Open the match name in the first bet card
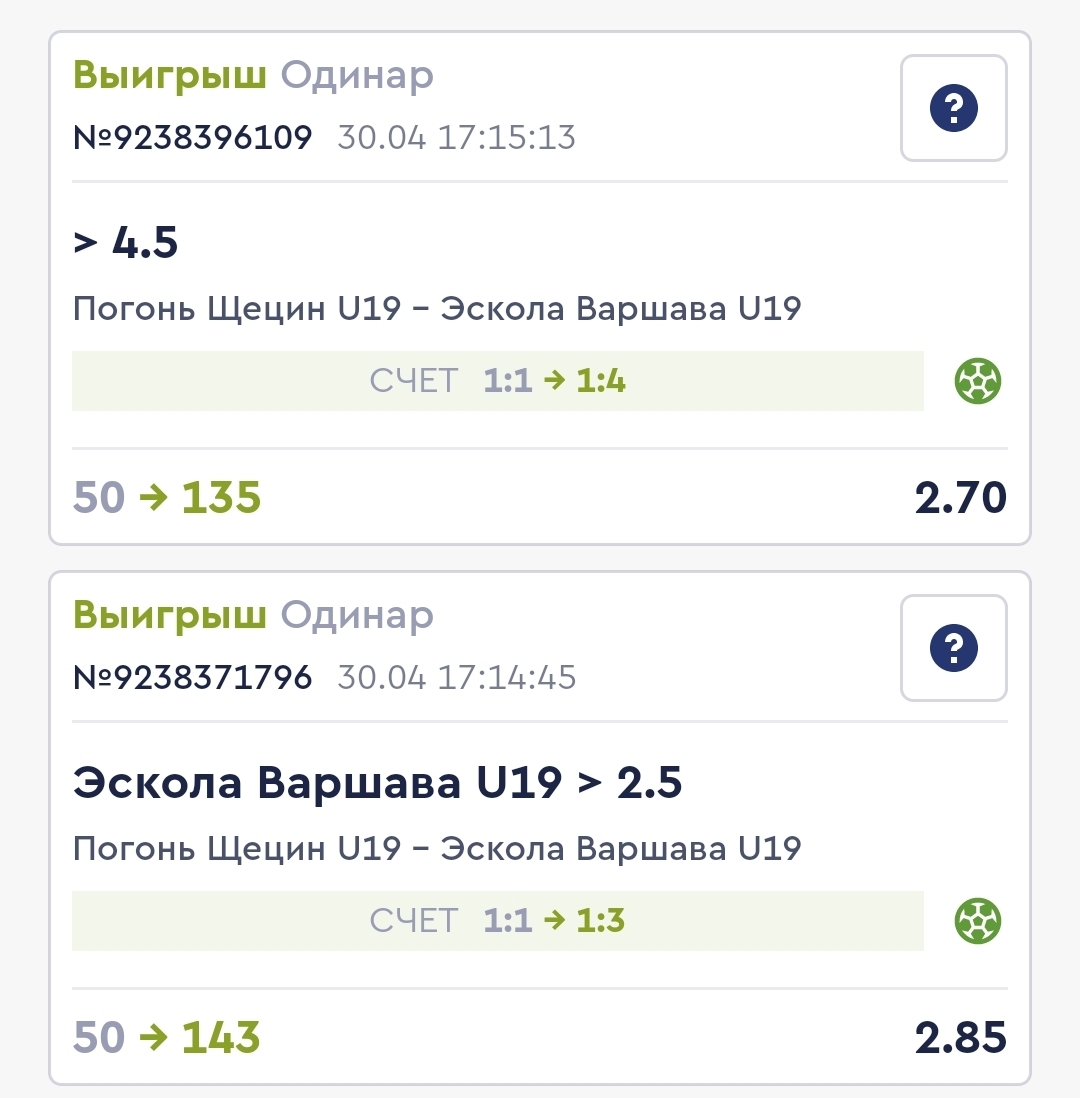 [x=437, y=308]
